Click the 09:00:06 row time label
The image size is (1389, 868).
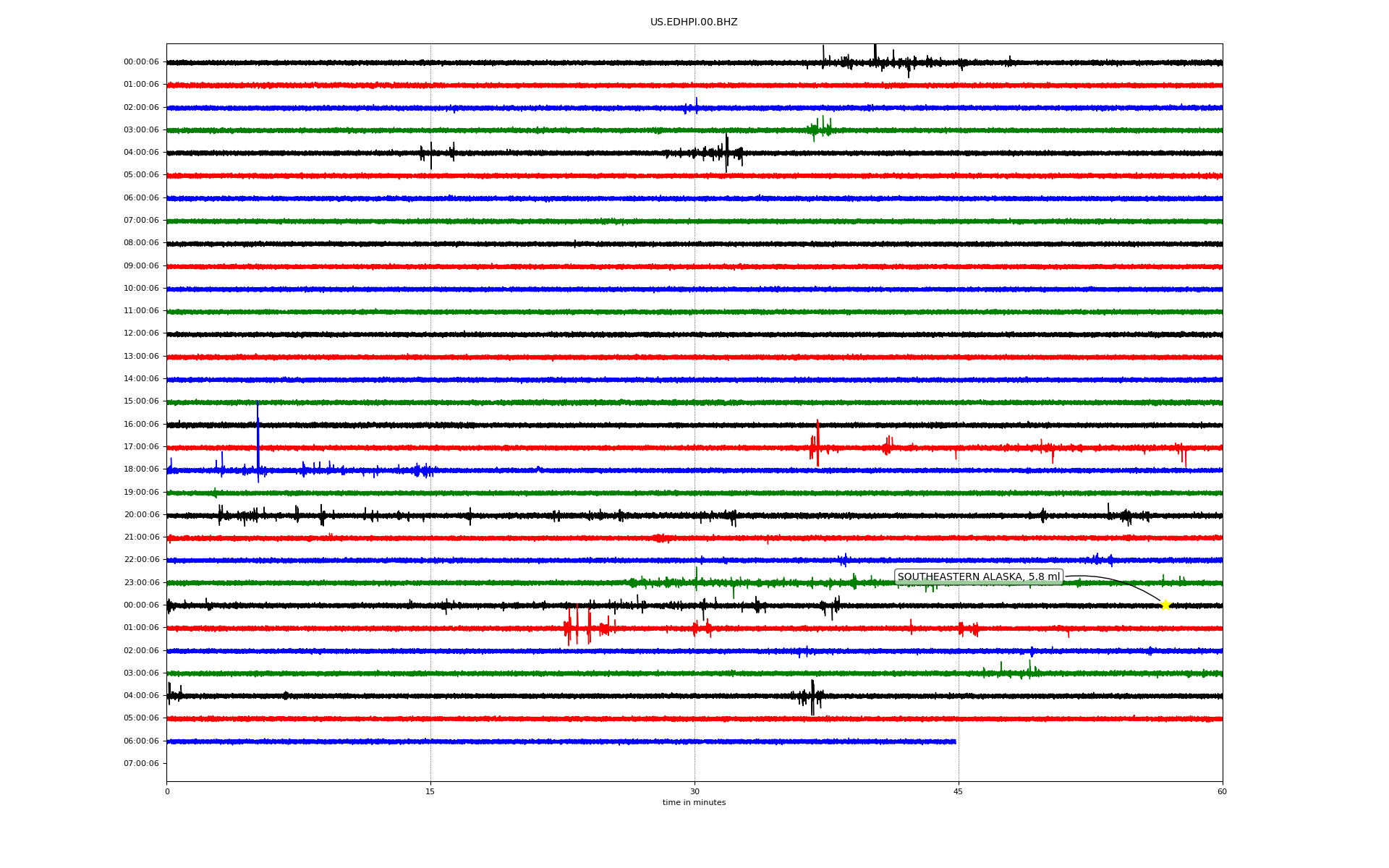point(141,266)
